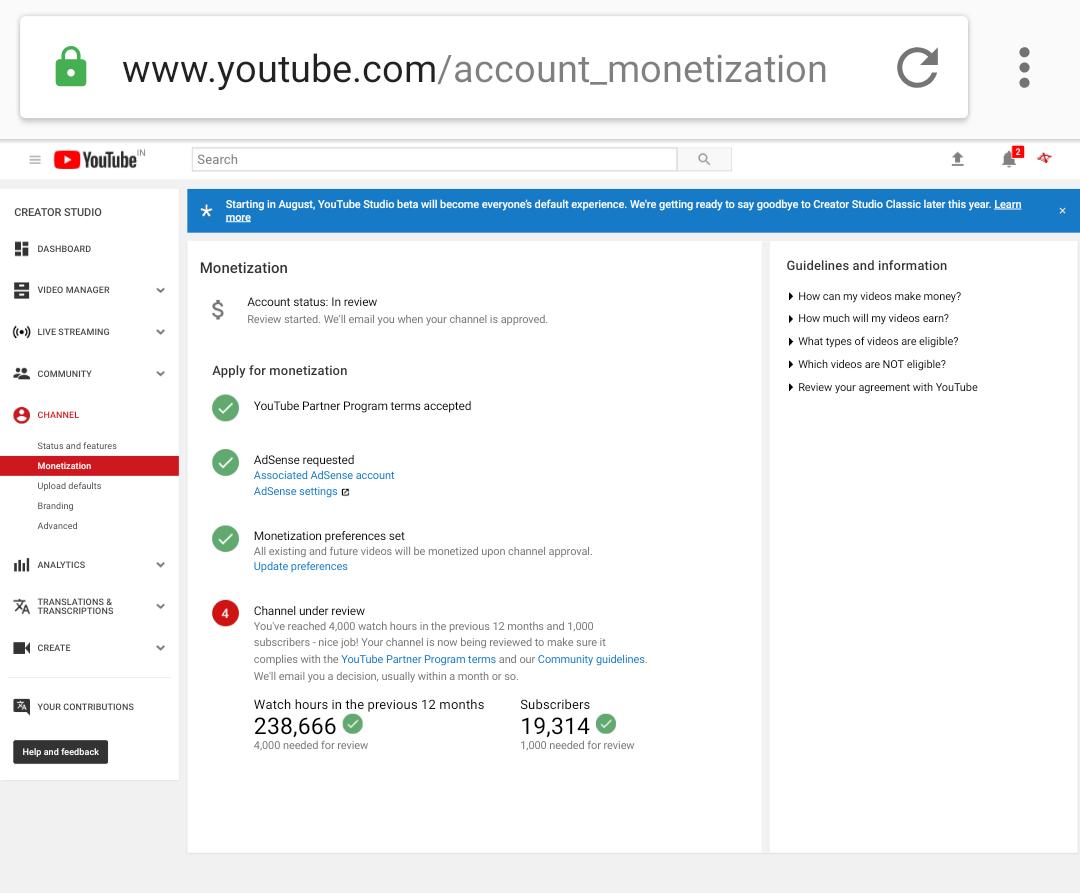
Task: Click the Community people icon
Action: (x=21, y=373)
